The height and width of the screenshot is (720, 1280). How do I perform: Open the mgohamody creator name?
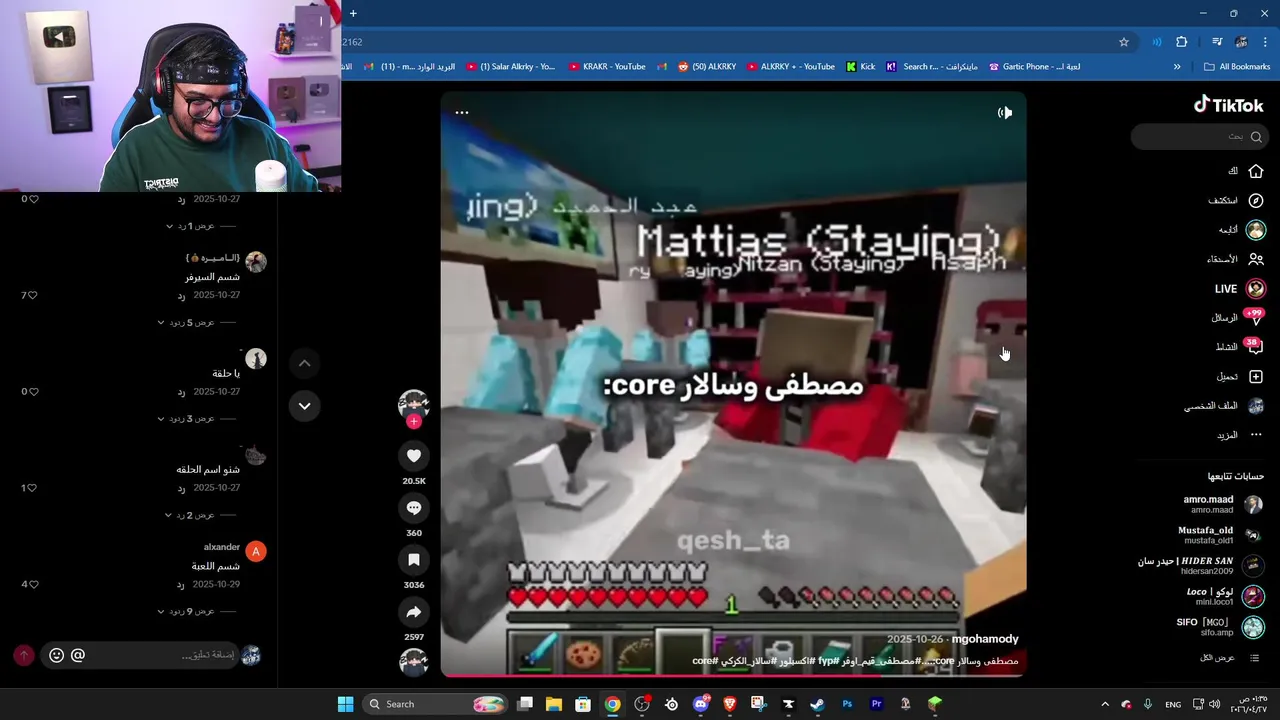tap(985, 639)
